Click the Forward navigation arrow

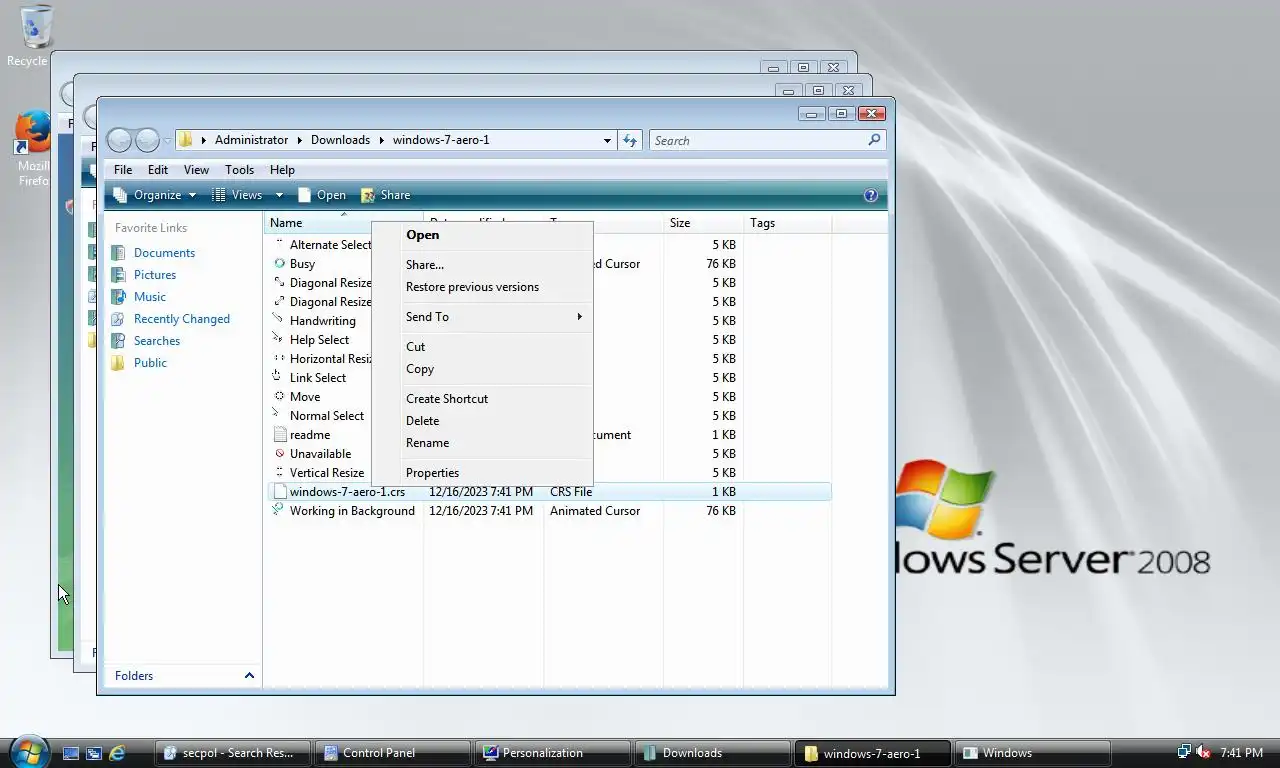147,140
